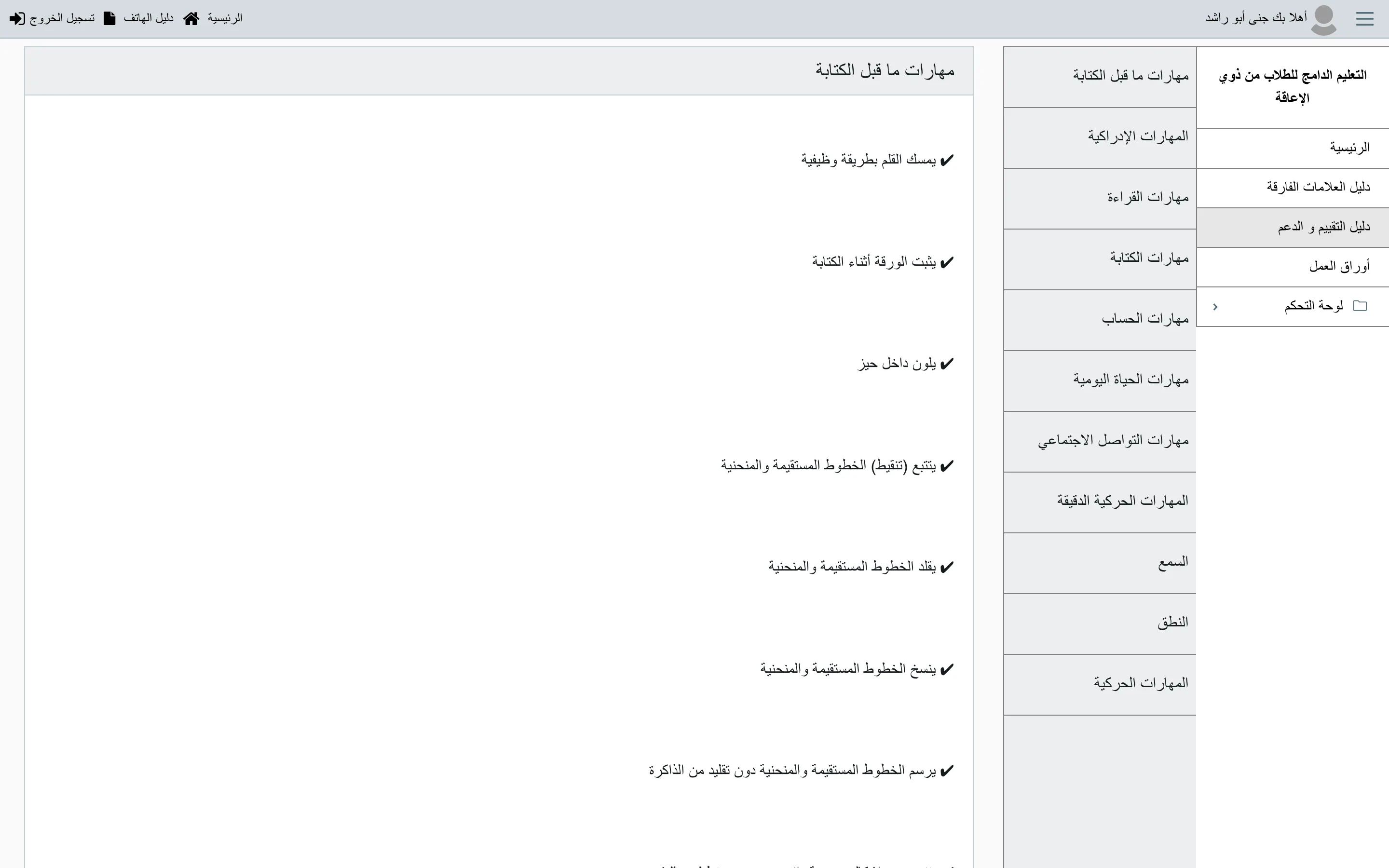Image resolution: width=1389 pixels, height=868 pixels.
Task: Switch to السمع tab
Action: tap(1100, 563)
